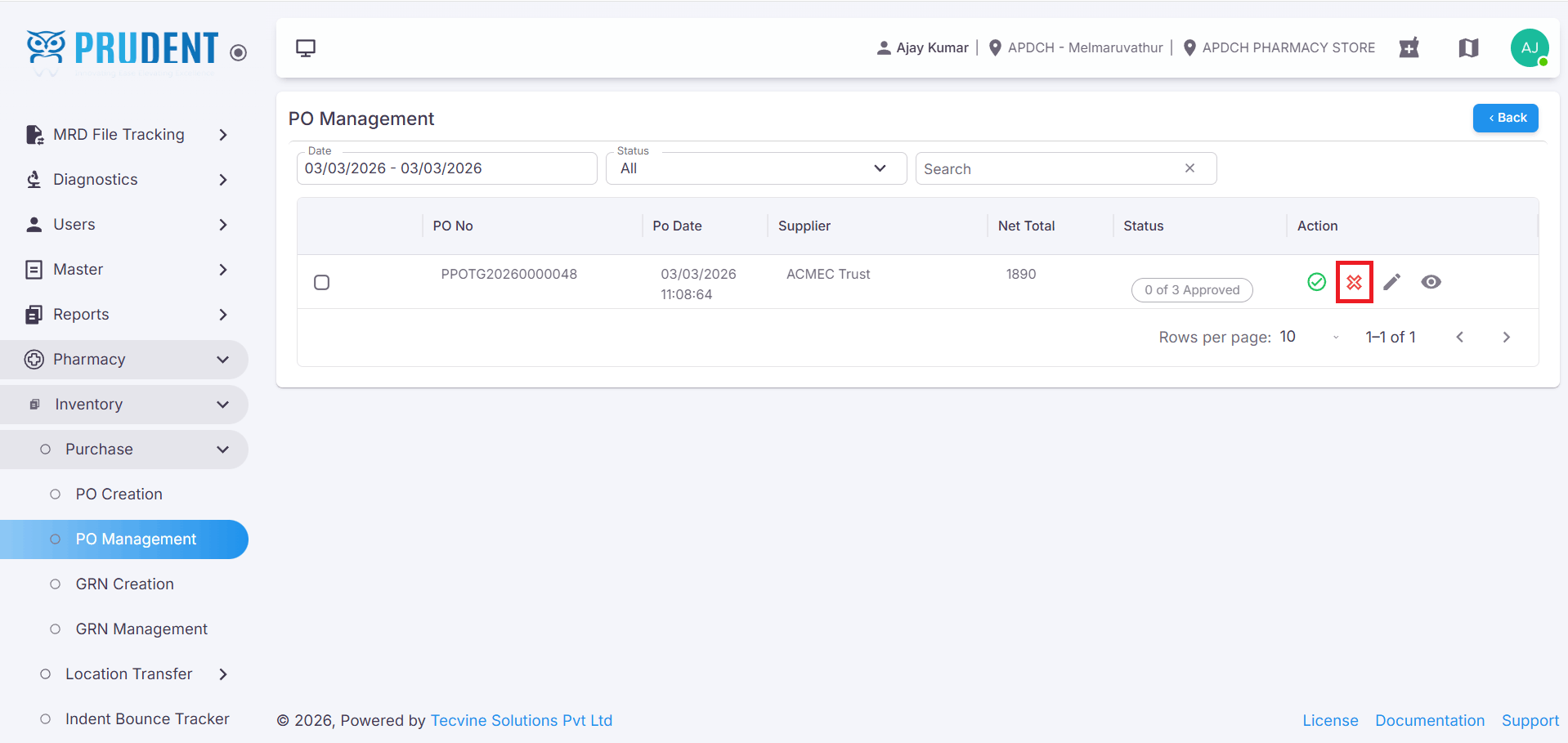Click the monitor display icon in header
The image size is (1568, 743).
coord(306,48)
